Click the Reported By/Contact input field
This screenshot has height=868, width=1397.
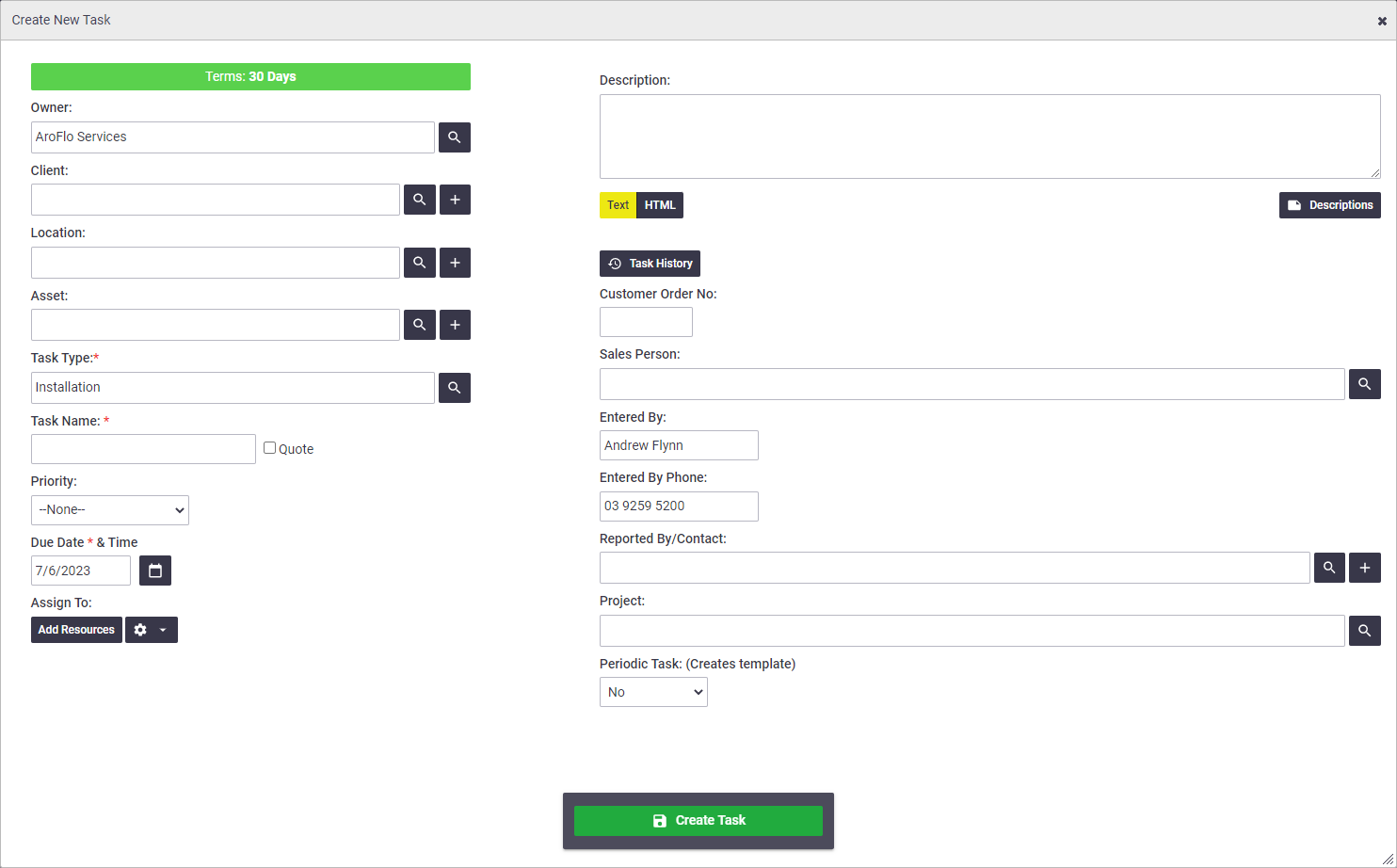(955, 568)
